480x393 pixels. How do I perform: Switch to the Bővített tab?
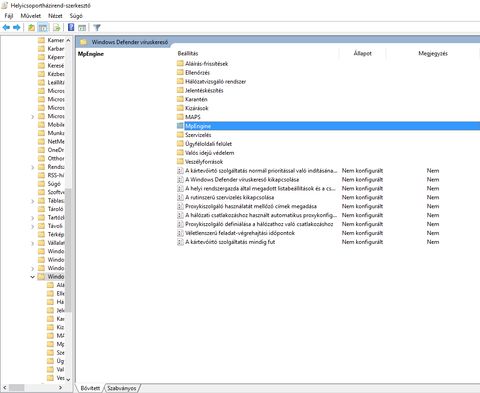click(90, 388)
